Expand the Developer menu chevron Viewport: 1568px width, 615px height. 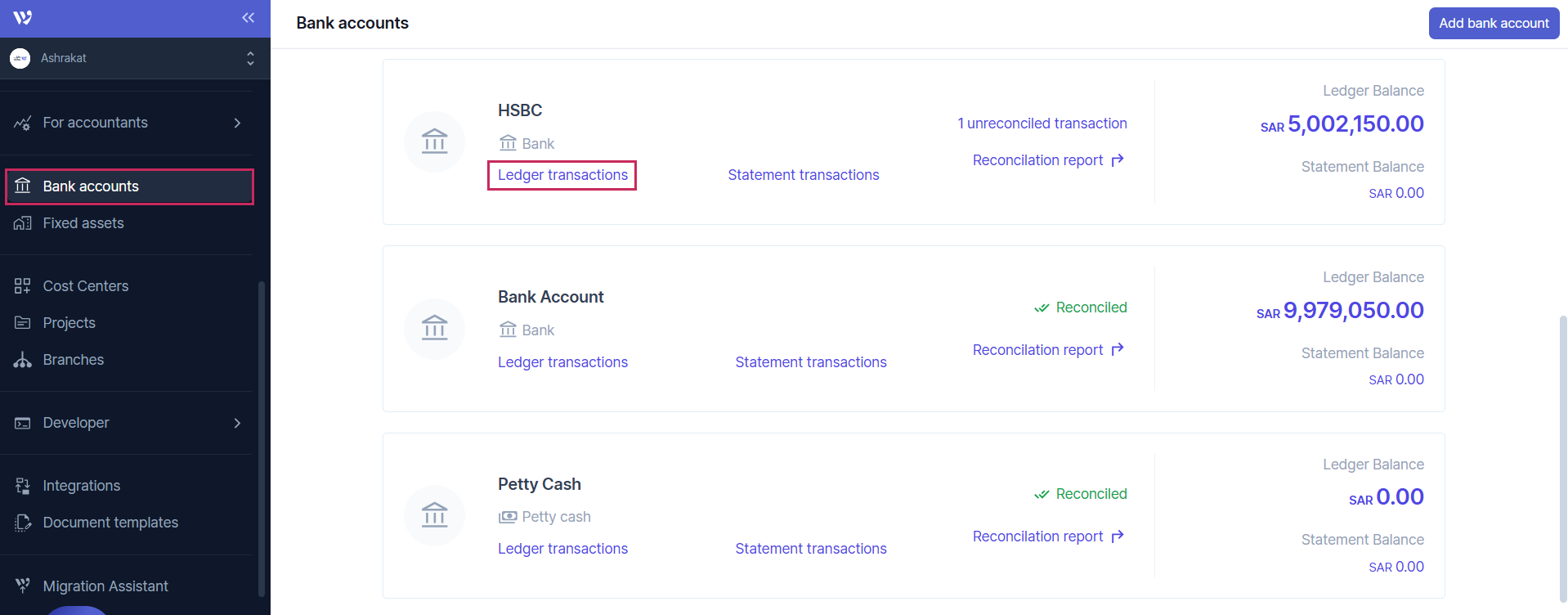tap(237, 423)
